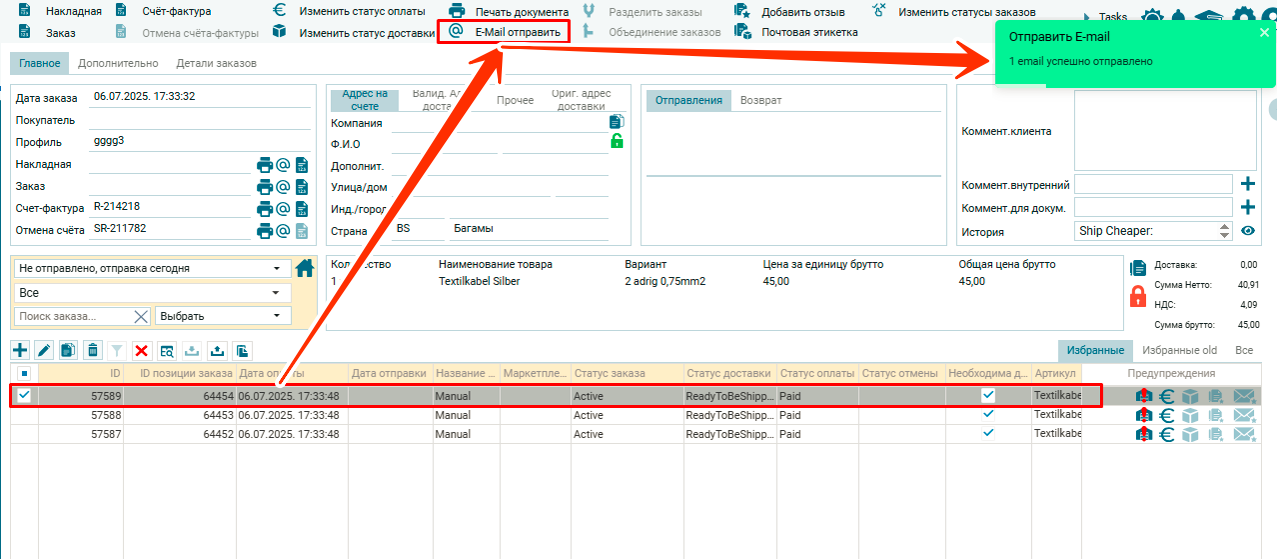Click into the Поиск заказа search field
The height and width of the screenshot is (559, 1277).
(x=72, y=316)
